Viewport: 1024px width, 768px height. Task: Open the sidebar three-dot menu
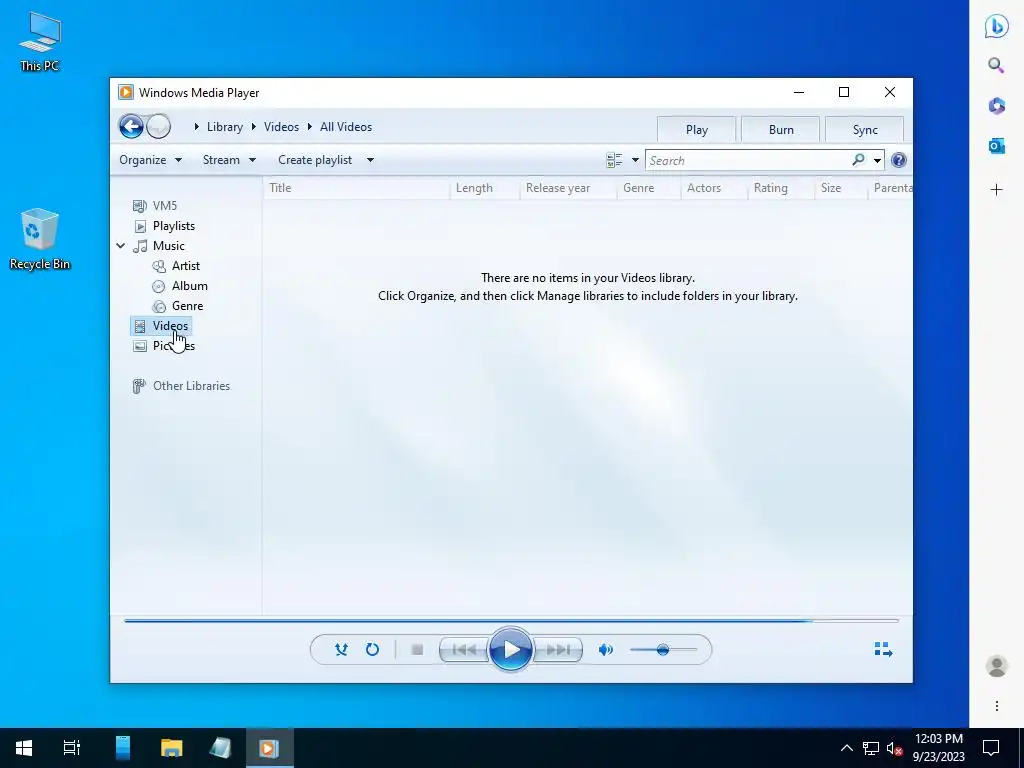[x=997, y=706]
